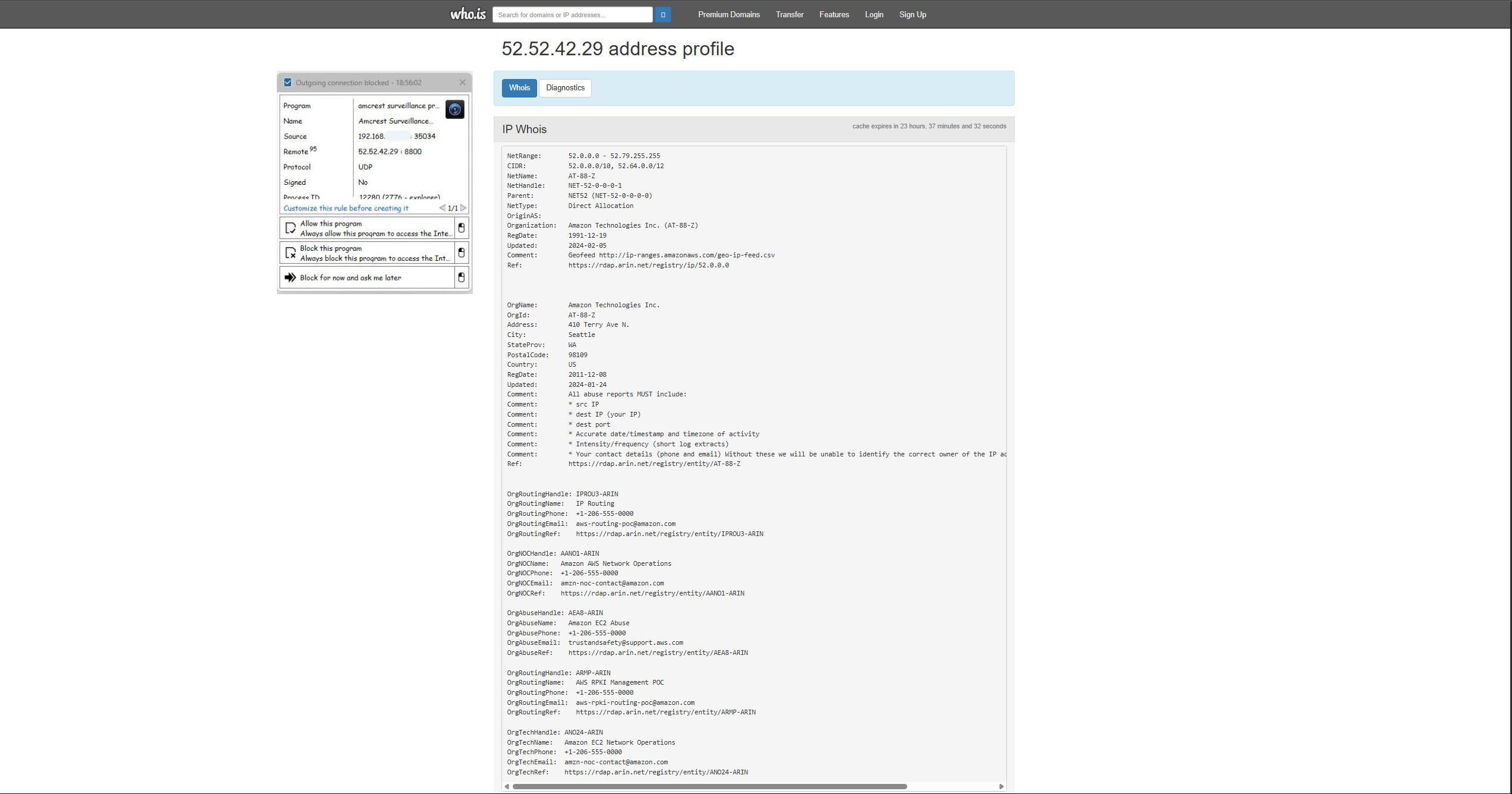Choose Block this program
Screen dimensions: 1512x794
[367, 253]
